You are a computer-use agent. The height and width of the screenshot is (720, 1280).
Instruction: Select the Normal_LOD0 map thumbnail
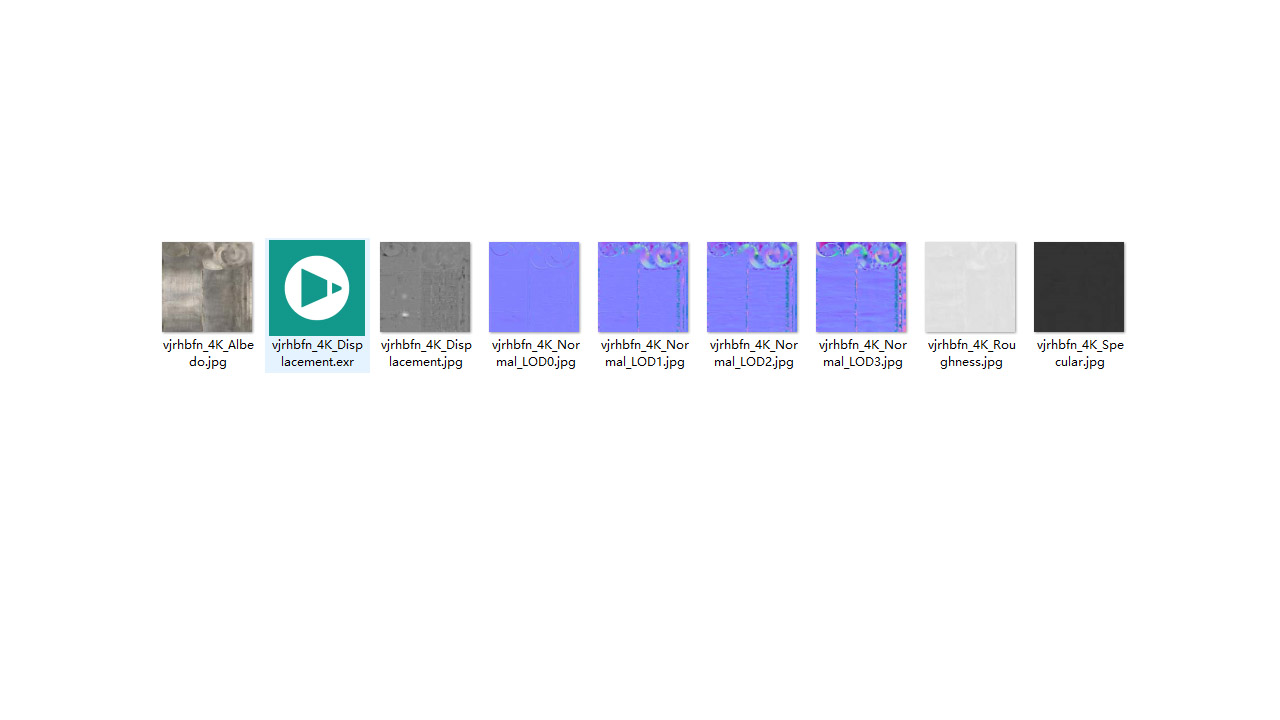(534, 287)
